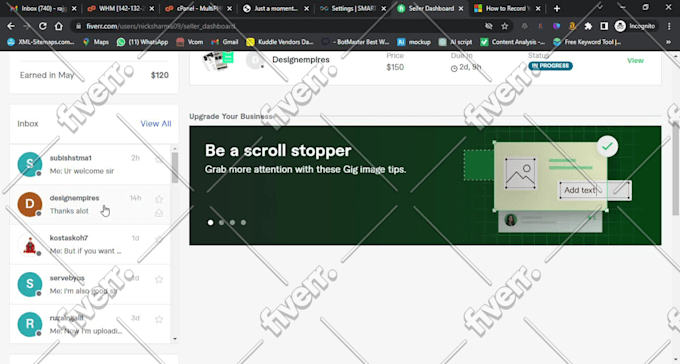Open subishstma1 avatar in inbox

tap(29, 164)
